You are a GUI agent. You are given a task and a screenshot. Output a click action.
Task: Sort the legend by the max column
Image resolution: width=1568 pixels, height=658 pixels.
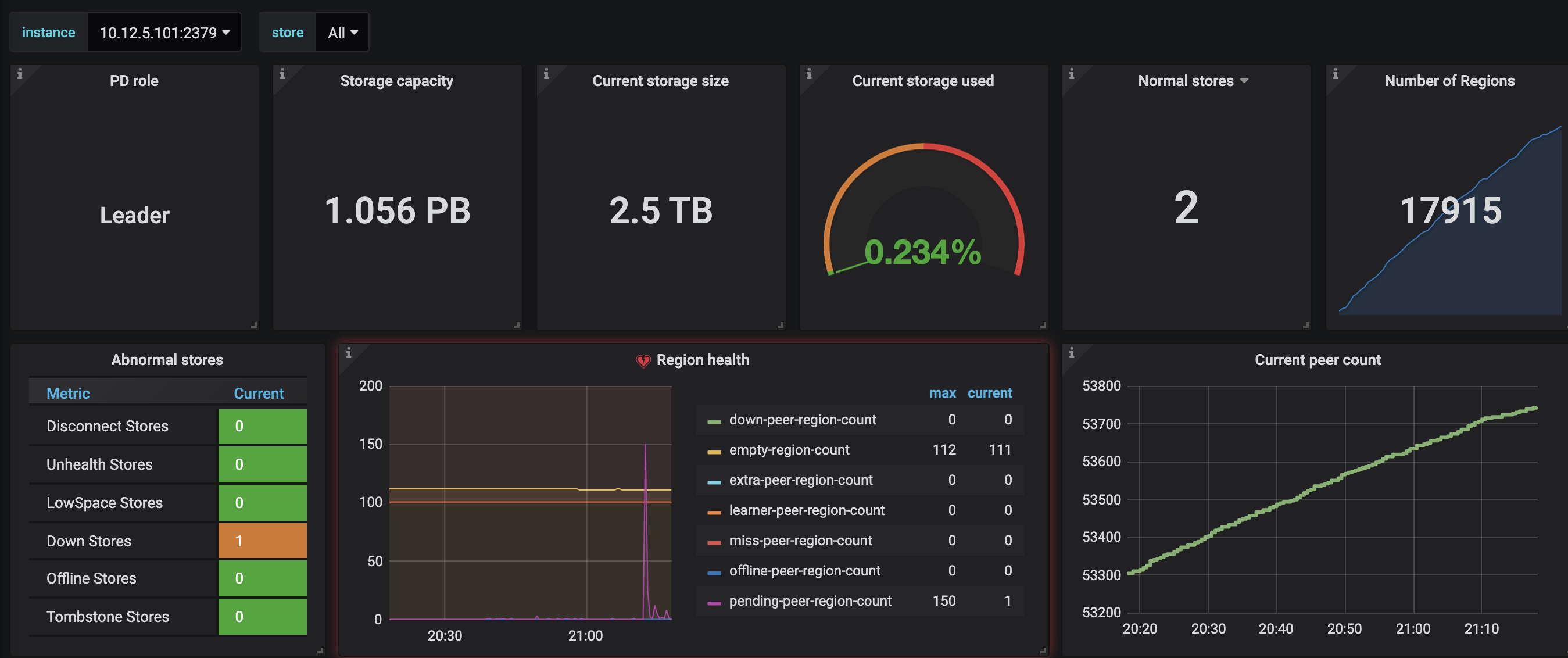tap(941, 393)
